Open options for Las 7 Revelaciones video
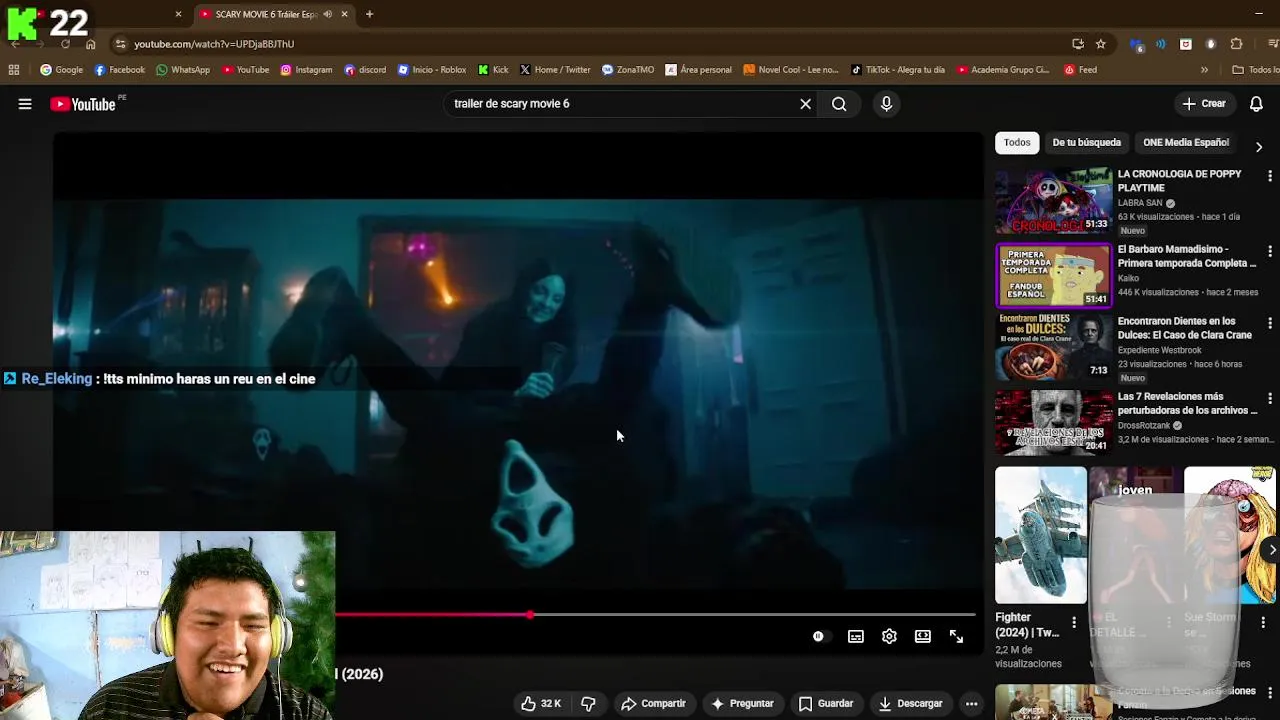The image size is (1280, 720). coord(1270,398)
